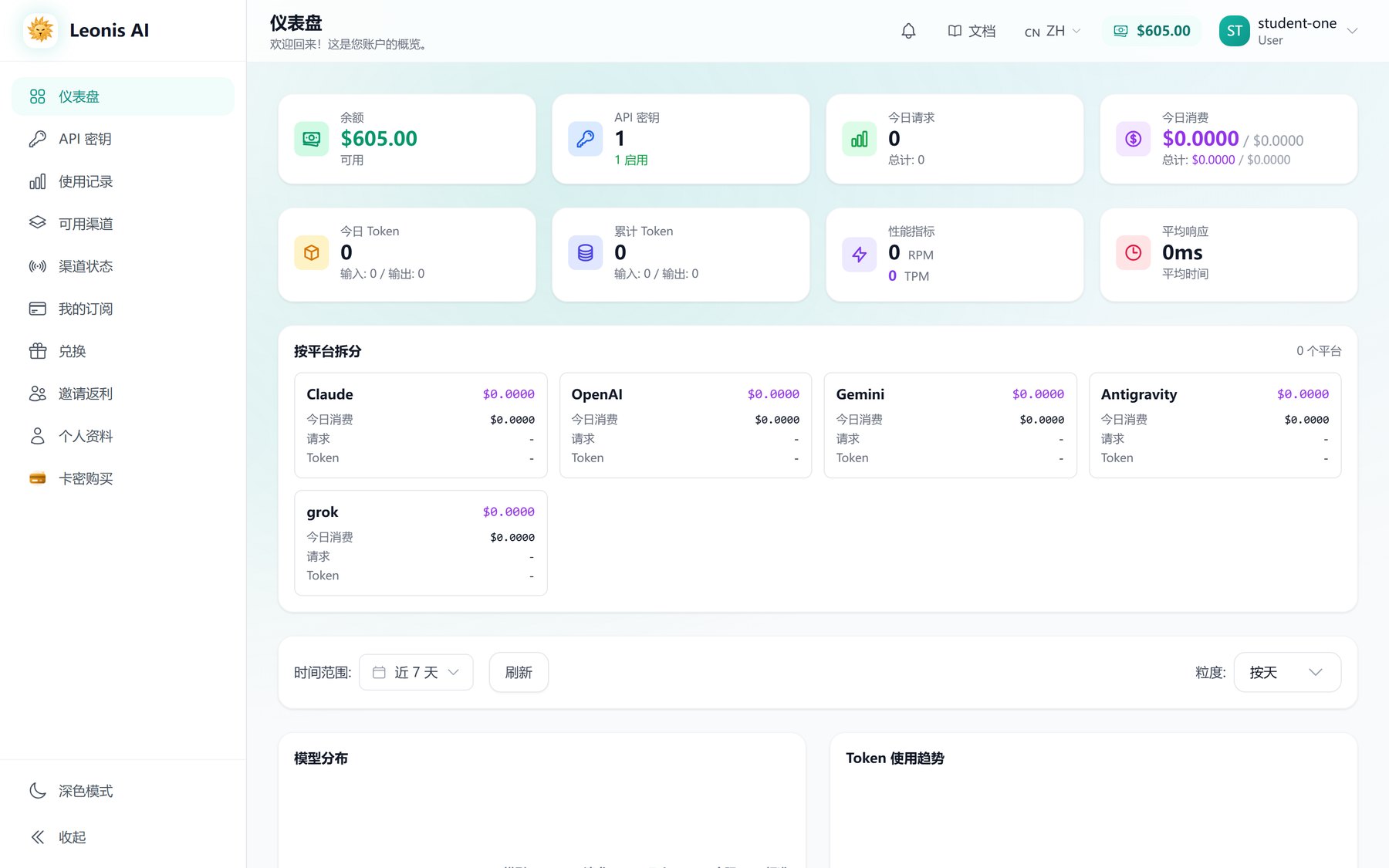Image resolution: width=1389 pixels, height=868 pixels.
Task: Click the 邀请返利 people icon
Action: pyautogui.click(x=37, y=393)
